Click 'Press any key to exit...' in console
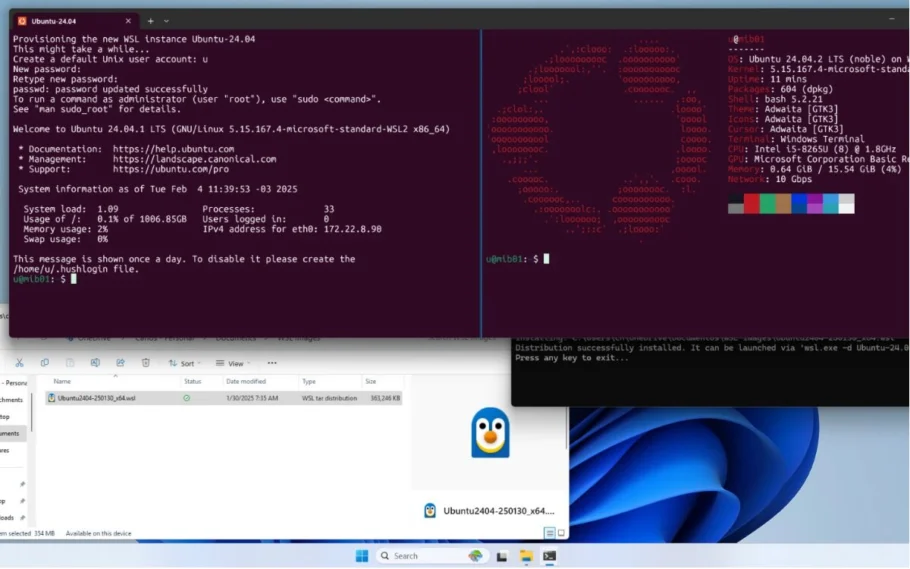The image size is (910, 569). click(x=572, y=358)
